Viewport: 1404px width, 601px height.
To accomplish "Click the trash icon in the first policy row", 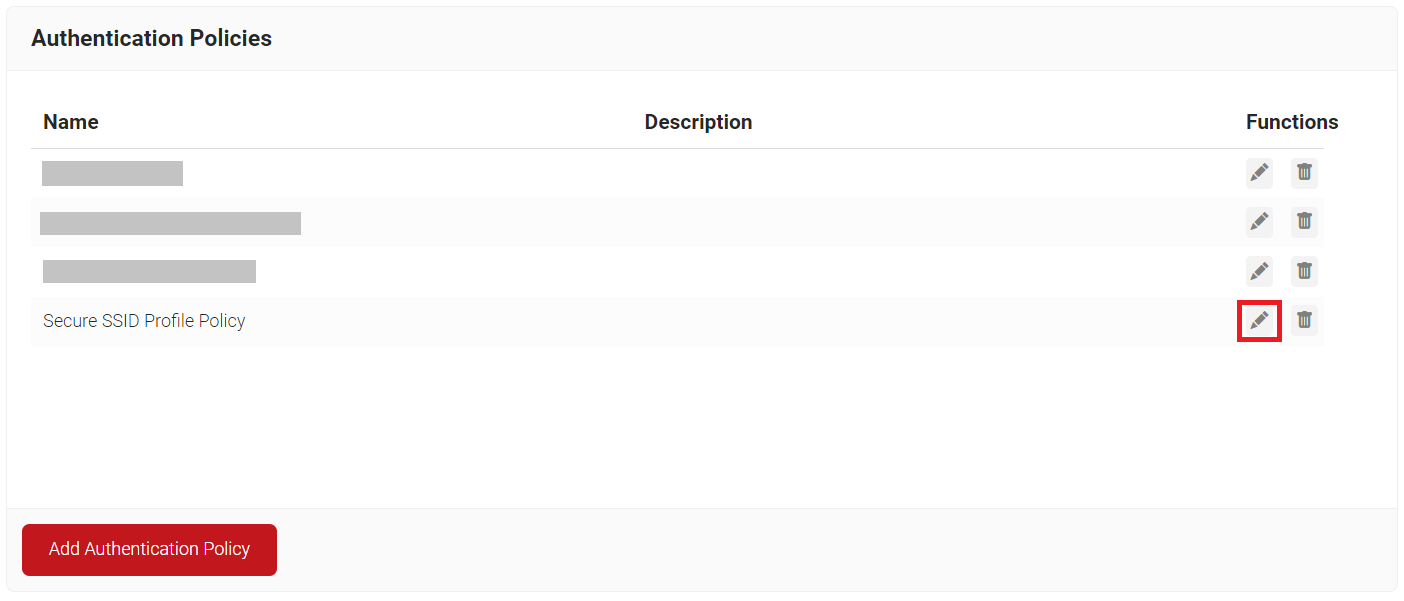I will (x=1304, y=173).
